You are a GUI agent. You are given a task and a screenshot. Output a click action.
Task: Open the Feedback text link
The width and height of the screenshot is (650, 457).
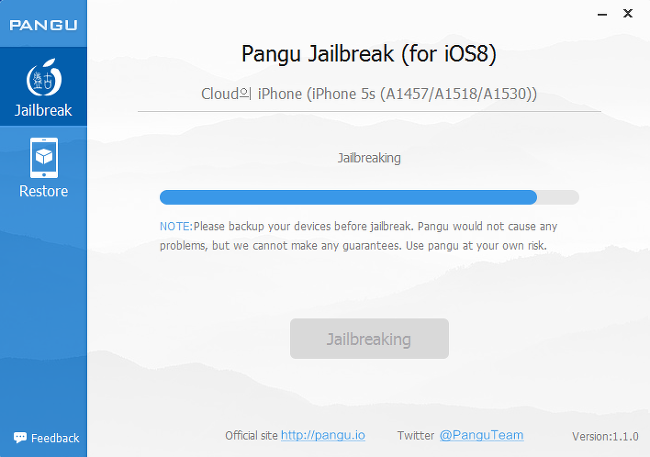(55, 438)
